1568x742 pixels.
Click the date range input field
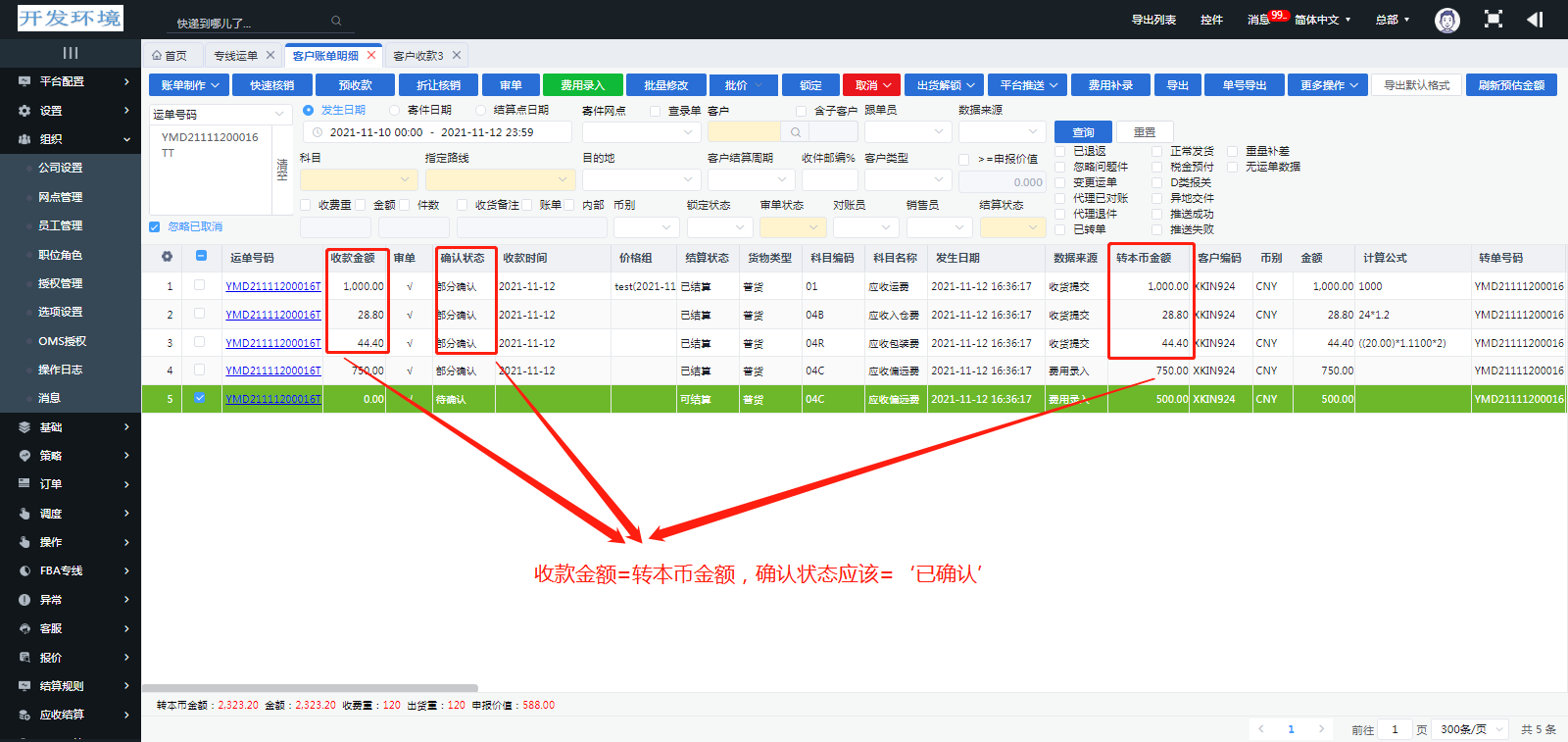[x=437, y=131]
